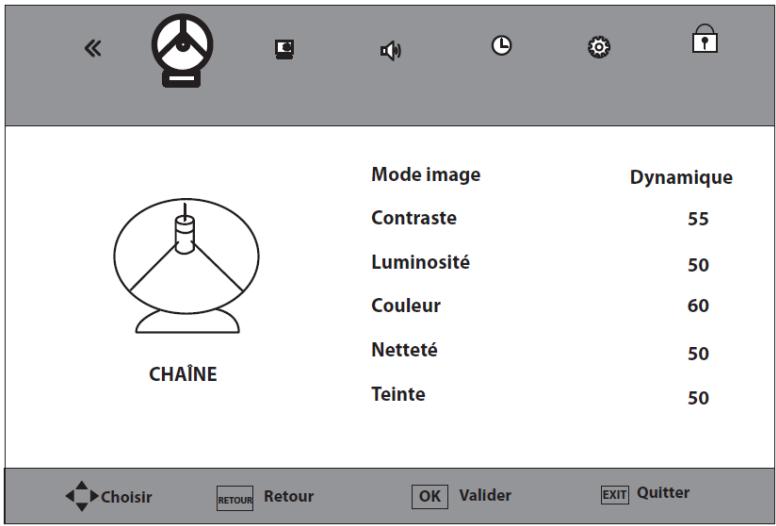The image size is (776, 526).
Task: Click the double left chevron back icon
Action: [93, 48]
